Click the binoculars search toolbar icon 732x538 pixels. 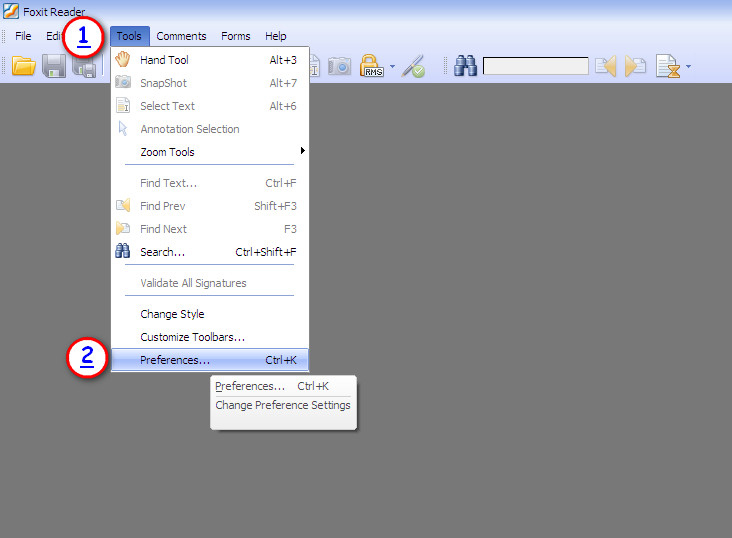[x=465, y=67]
